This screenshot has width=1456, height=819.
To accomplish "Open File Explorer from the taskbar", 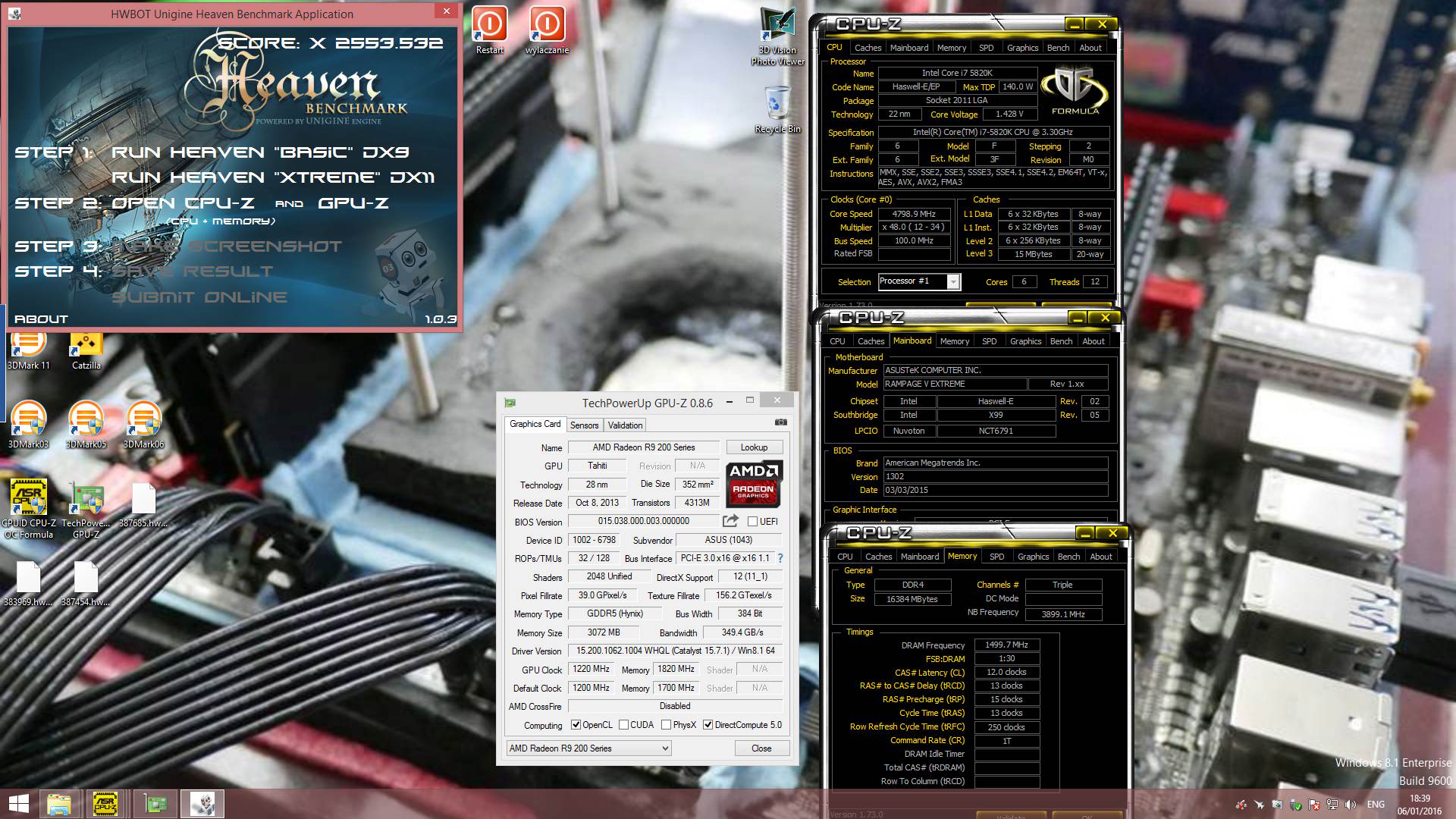I will [x=58, y=804].
